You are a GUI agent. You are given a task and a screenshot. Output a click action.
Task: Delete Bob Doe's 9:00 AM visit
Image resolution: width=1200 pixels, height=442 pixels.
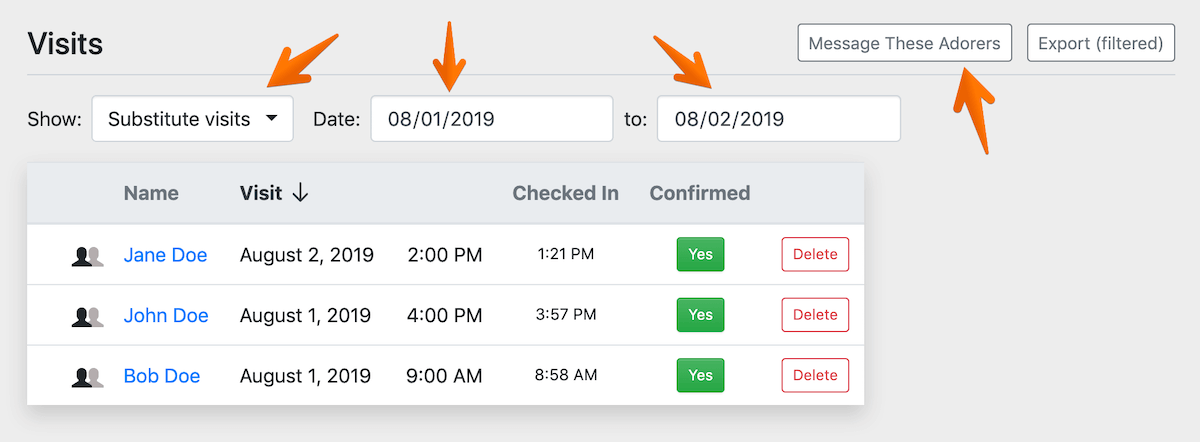point(814,376)
